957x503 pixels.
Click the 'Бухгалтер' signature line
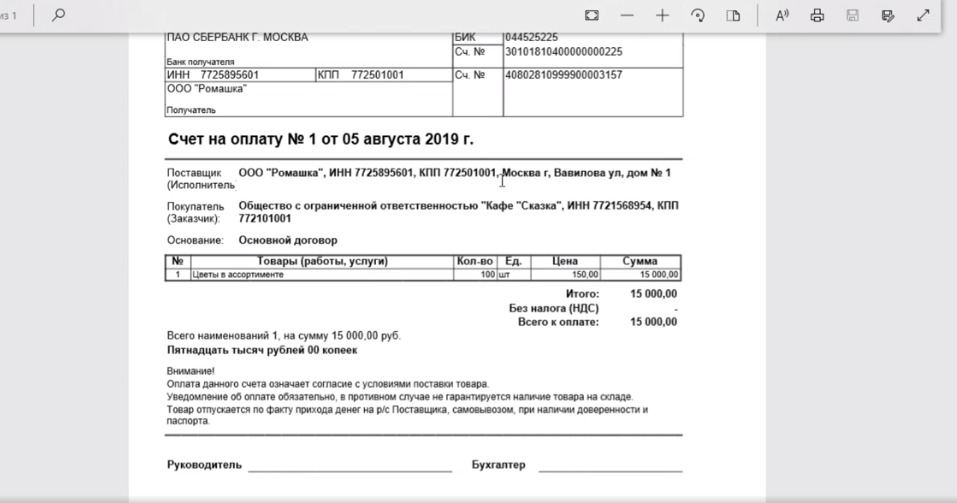tap(610, 466)
